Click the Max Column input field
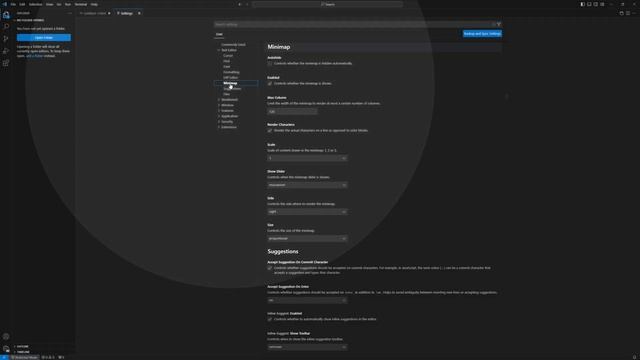Viewport: 640px width, 360px height. (x=292, y=111)
